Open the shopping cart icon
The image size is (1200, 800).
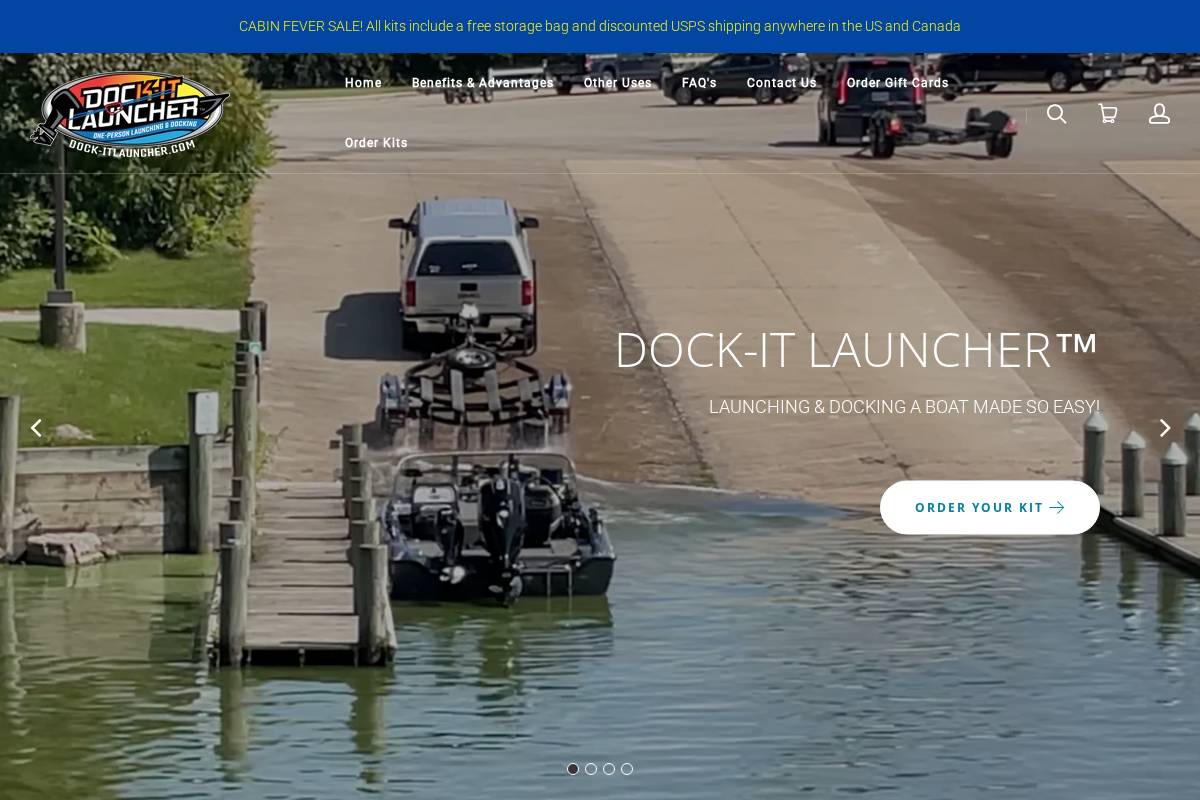[1108, 114]
